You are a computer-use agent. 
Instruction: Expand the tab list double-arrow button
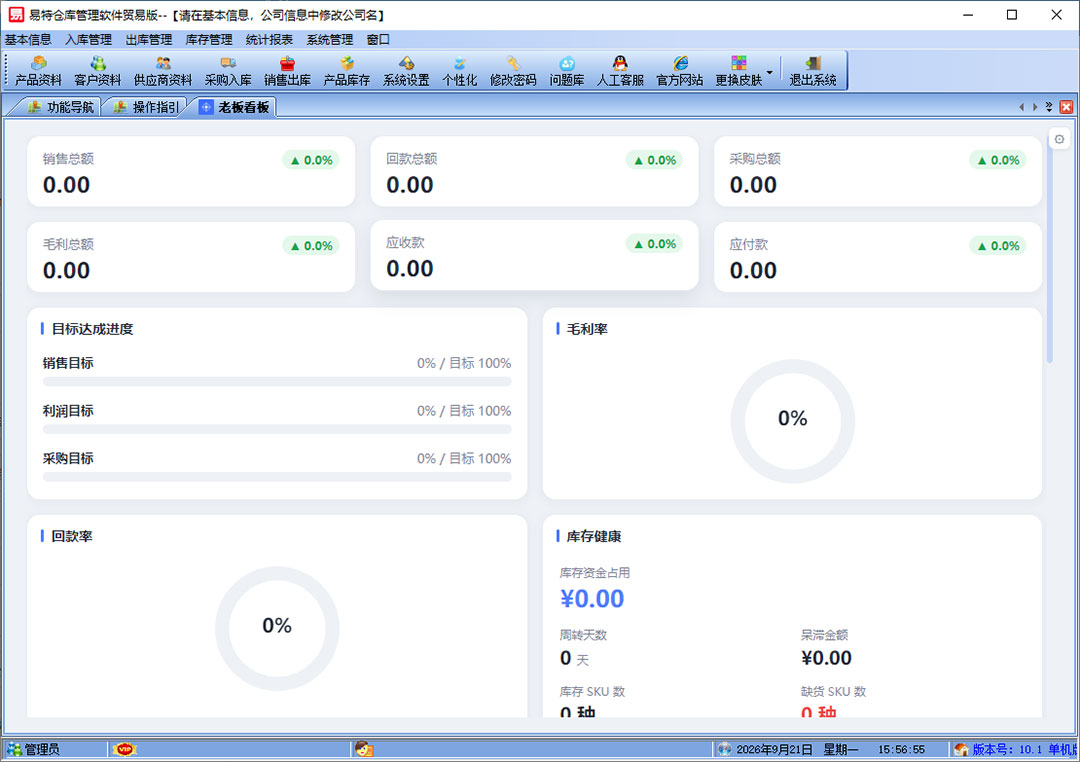click(1049, 107)
